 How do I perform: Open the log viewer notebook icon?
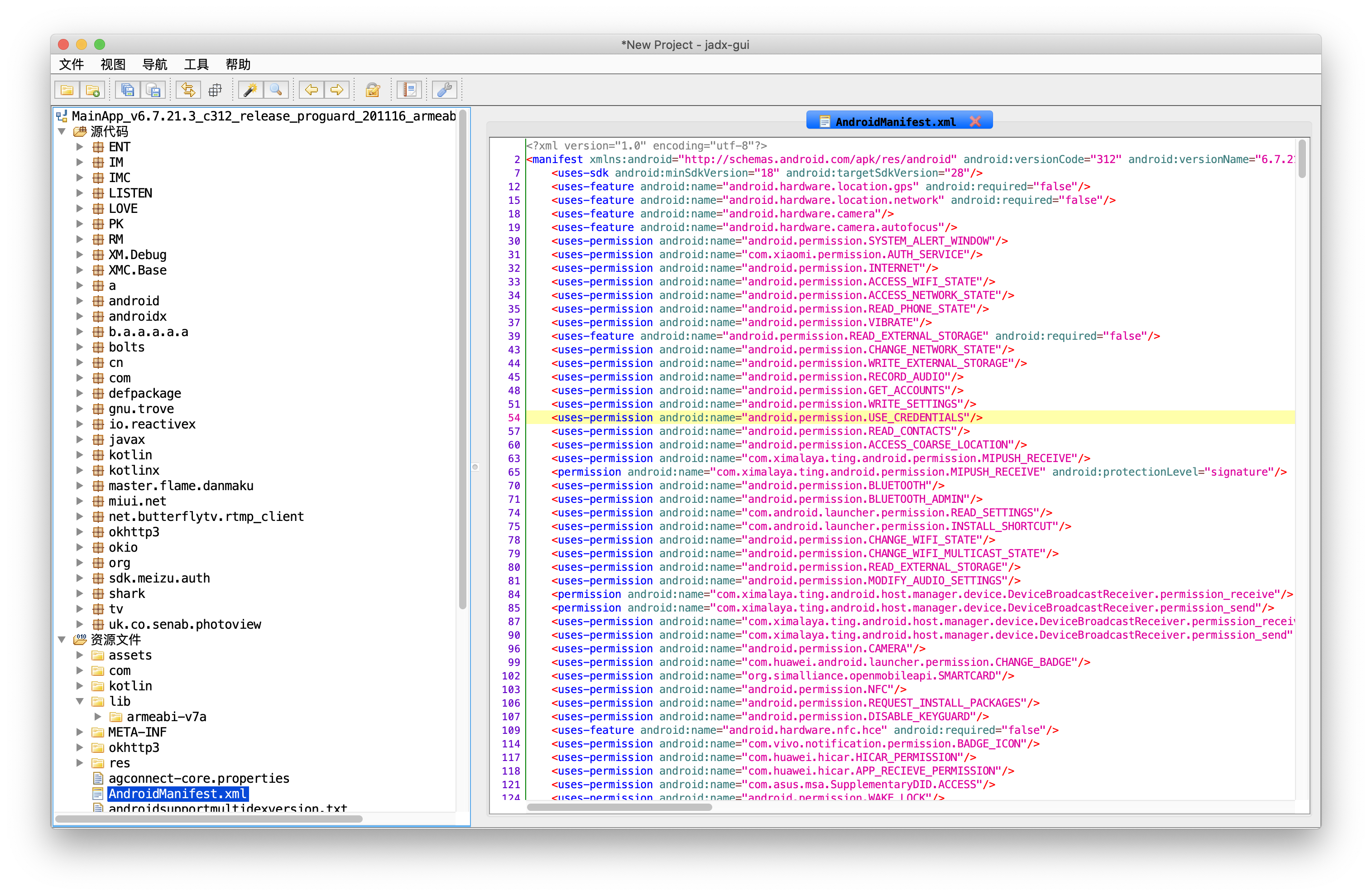(409, 90)
